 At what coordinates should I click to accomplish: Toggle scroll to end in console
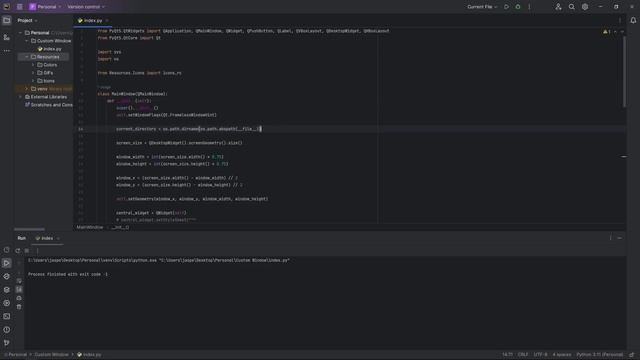[19, 289]
